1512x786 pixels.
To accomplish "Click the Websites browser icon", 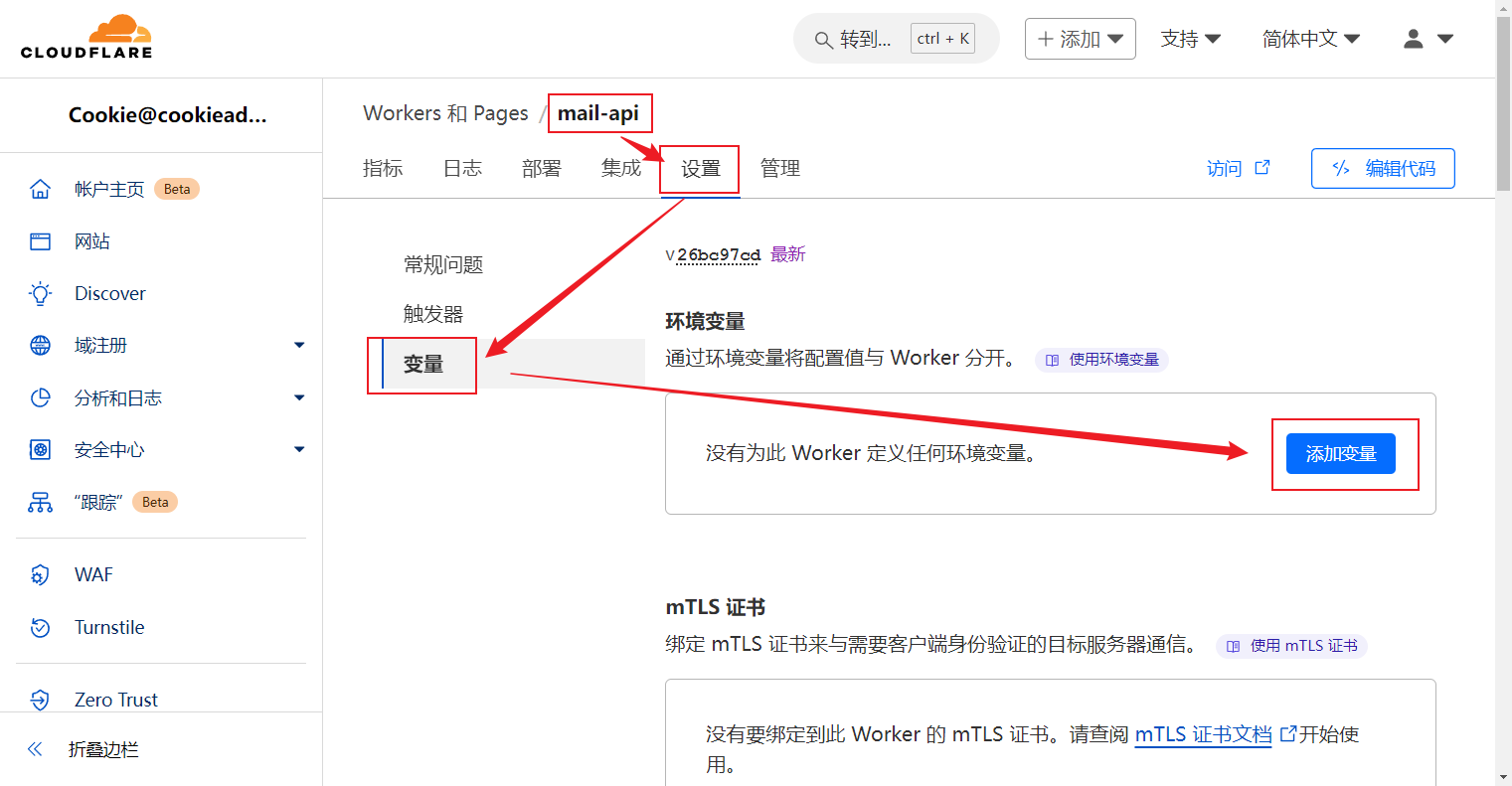I will point(40,241).
